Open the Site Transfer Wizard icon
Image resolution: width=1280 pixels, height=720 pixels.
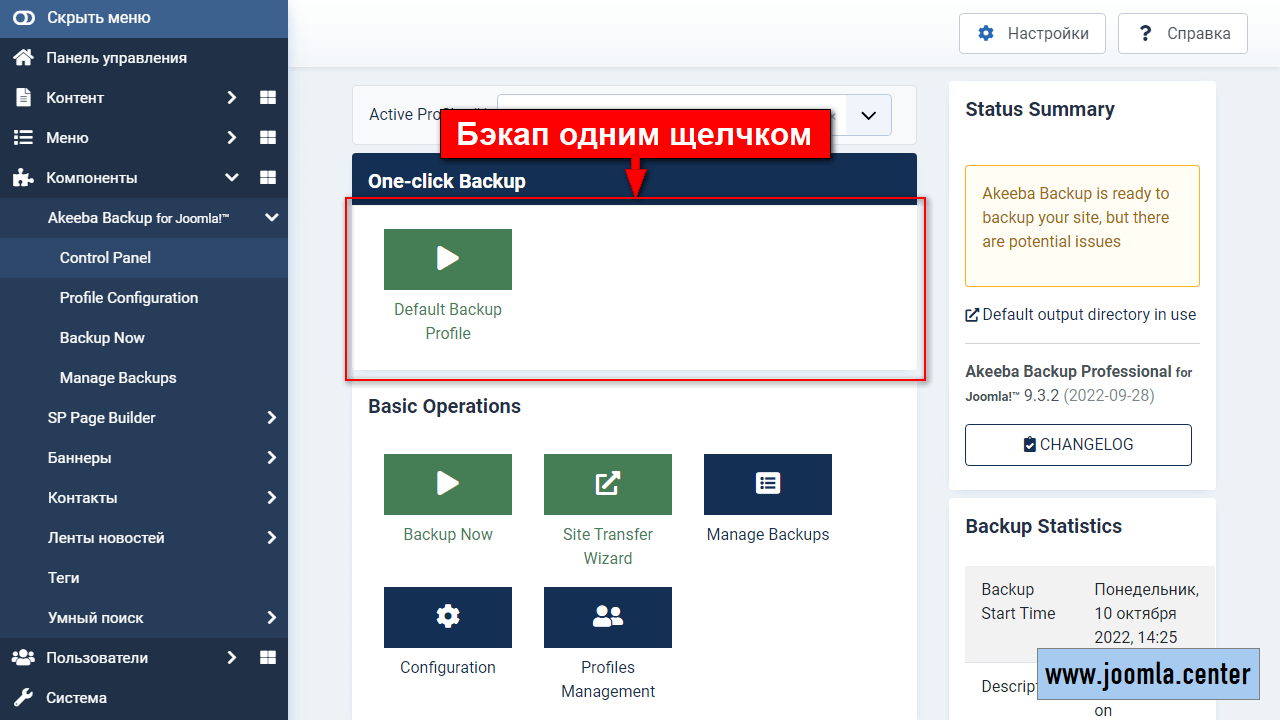[x=607, y=485]
